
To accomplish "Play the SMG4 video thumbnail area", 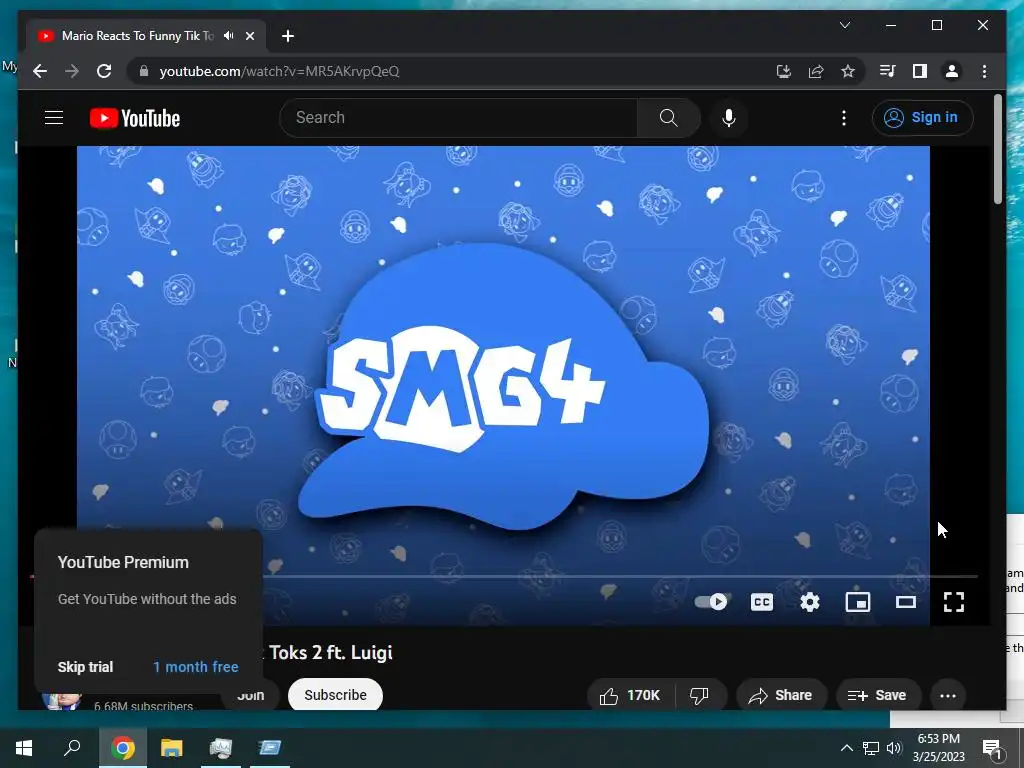I will click(x=503, y=385).
